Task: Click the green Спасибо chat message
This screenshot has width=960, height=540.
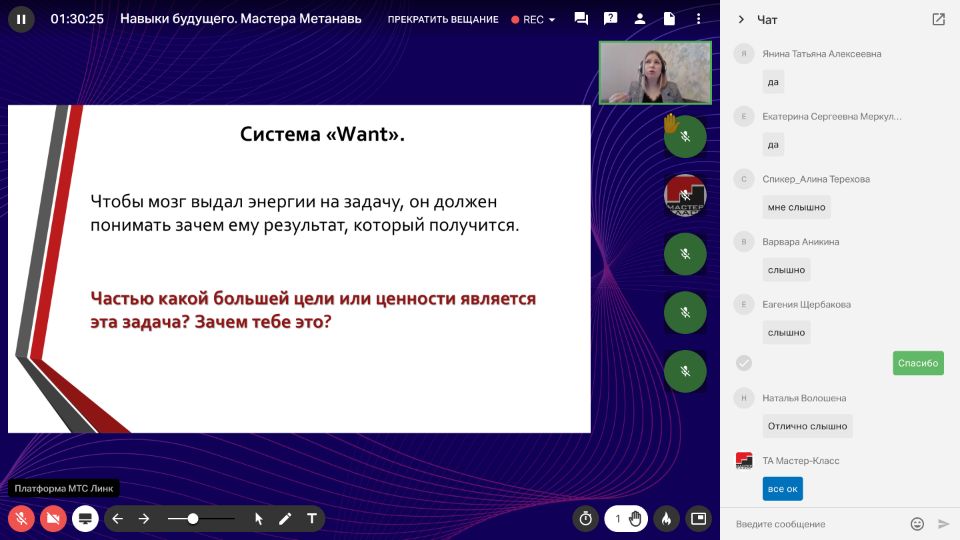Action: click(918, 363)
